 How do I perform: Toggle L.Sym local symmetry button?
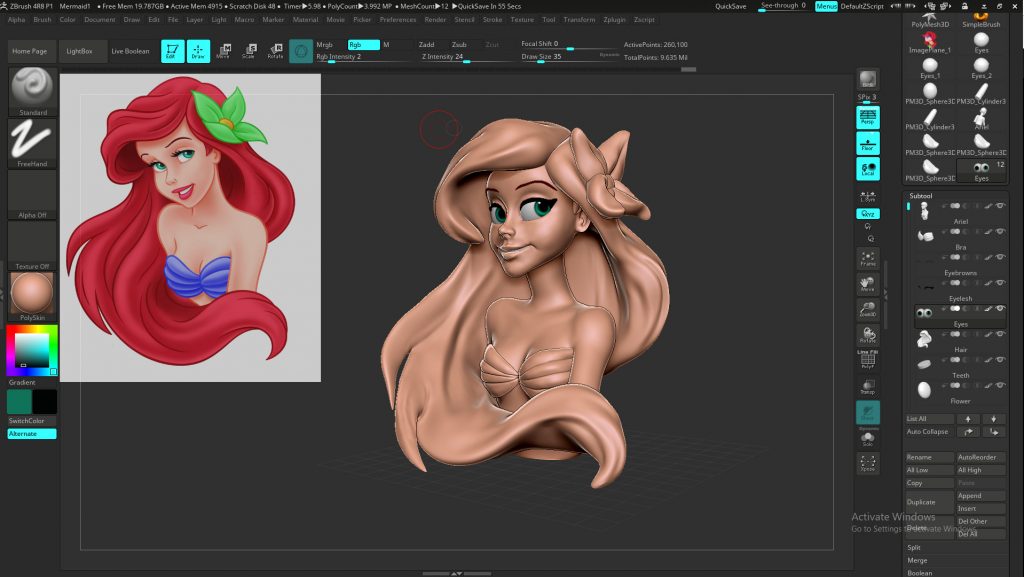(868, 196)
